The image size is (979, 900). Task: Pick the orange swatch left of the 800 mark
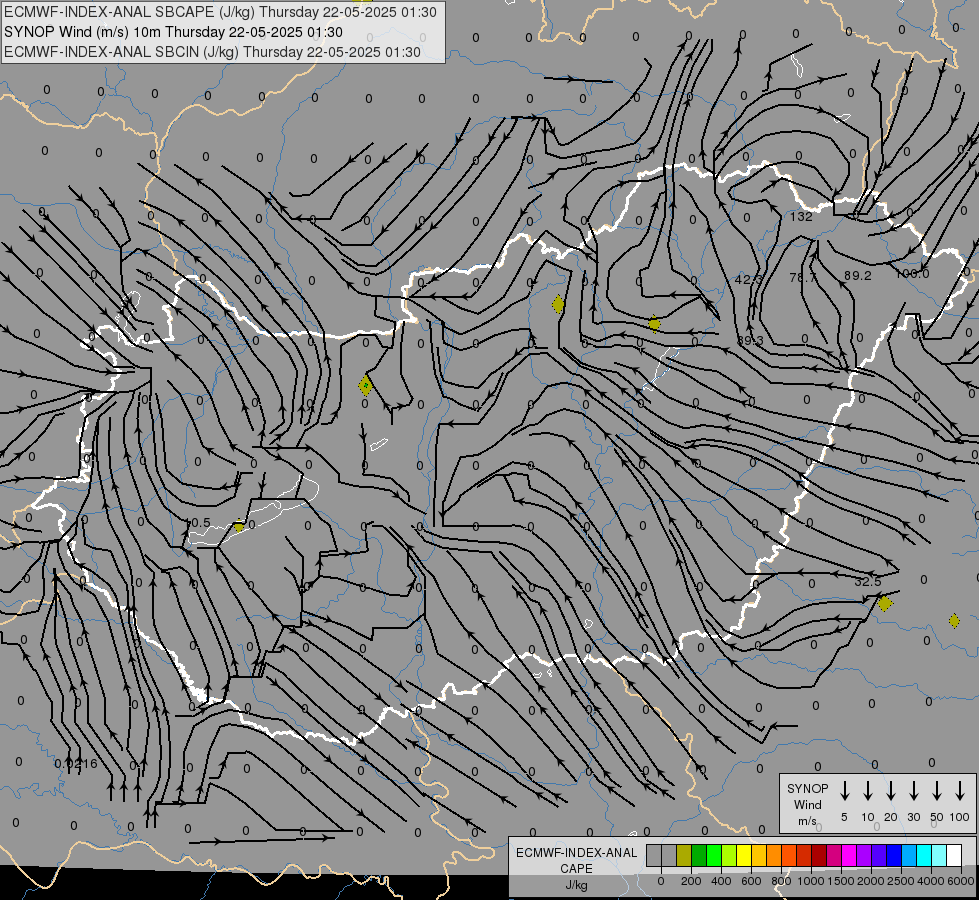tap(774, 856)
